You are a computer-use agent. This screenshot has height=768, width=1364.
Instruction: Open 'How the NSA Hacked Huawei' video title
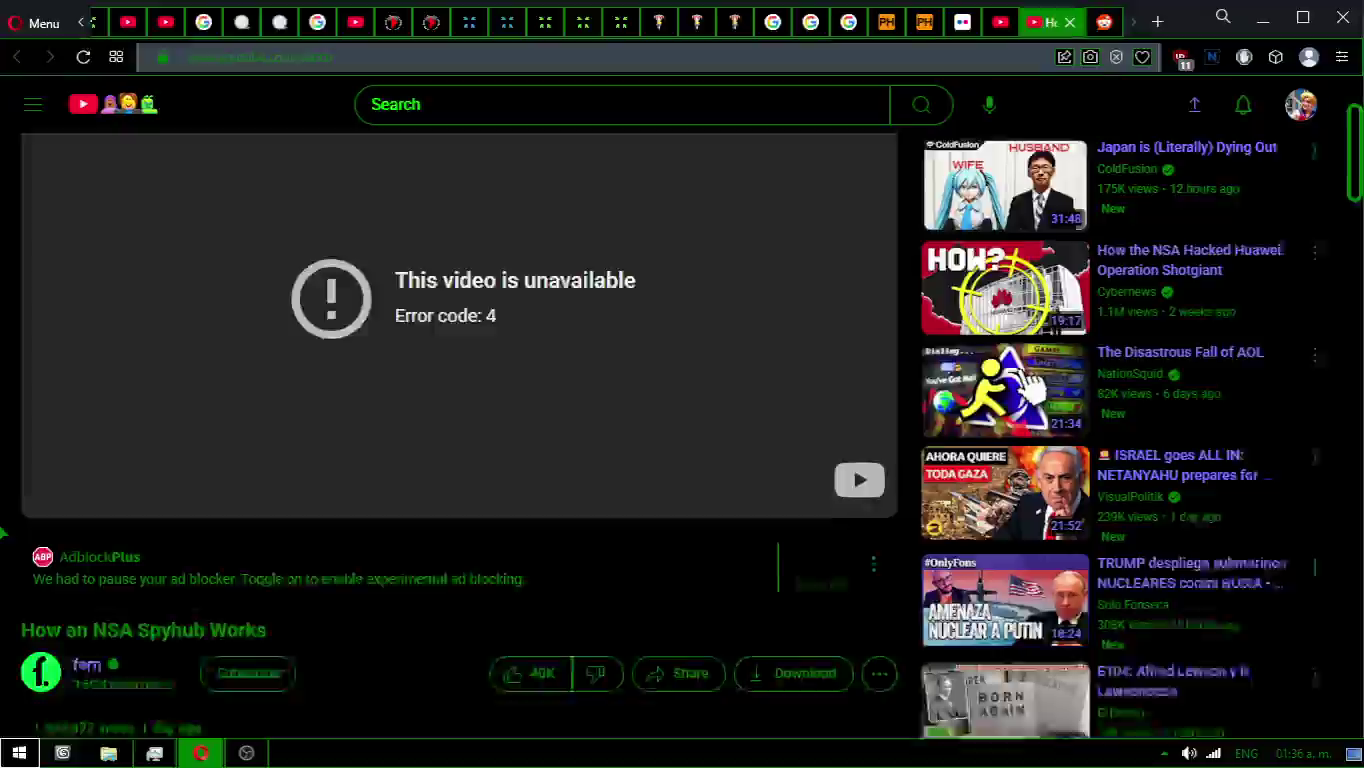coord(1190,260)
